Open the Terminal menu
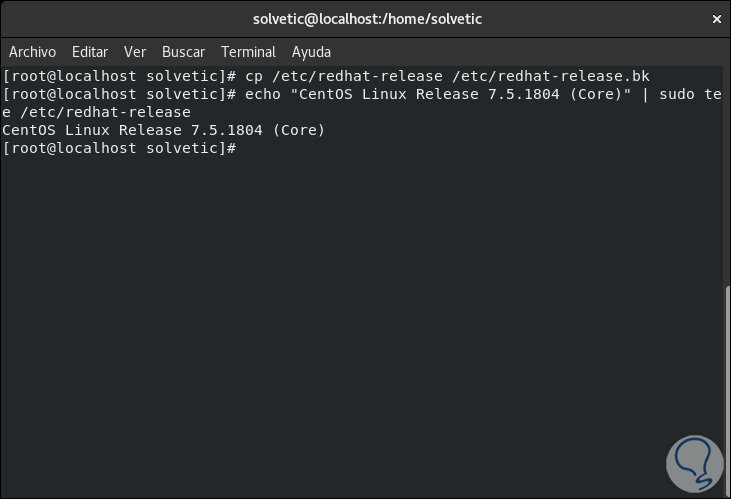Image resolution: width=731 pixels, height=499 pixels. [248, 52]
